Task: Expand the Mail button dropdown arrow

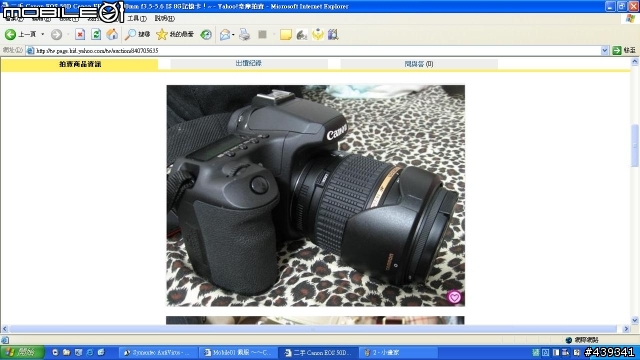Action: [233, 35]
